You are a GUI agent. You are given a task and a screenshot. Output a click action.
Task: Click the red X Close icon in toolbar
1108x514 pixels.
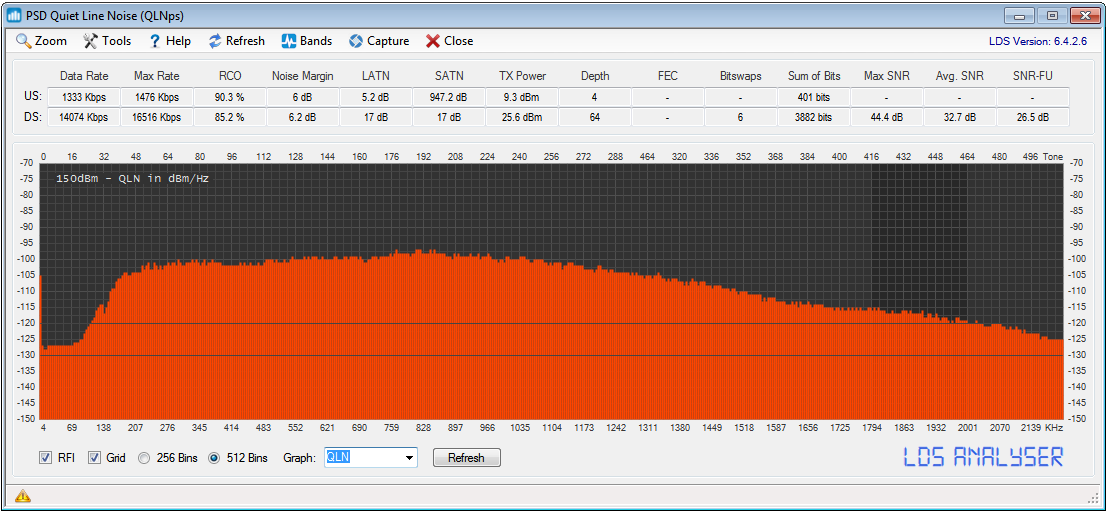[x=433, y=41]
